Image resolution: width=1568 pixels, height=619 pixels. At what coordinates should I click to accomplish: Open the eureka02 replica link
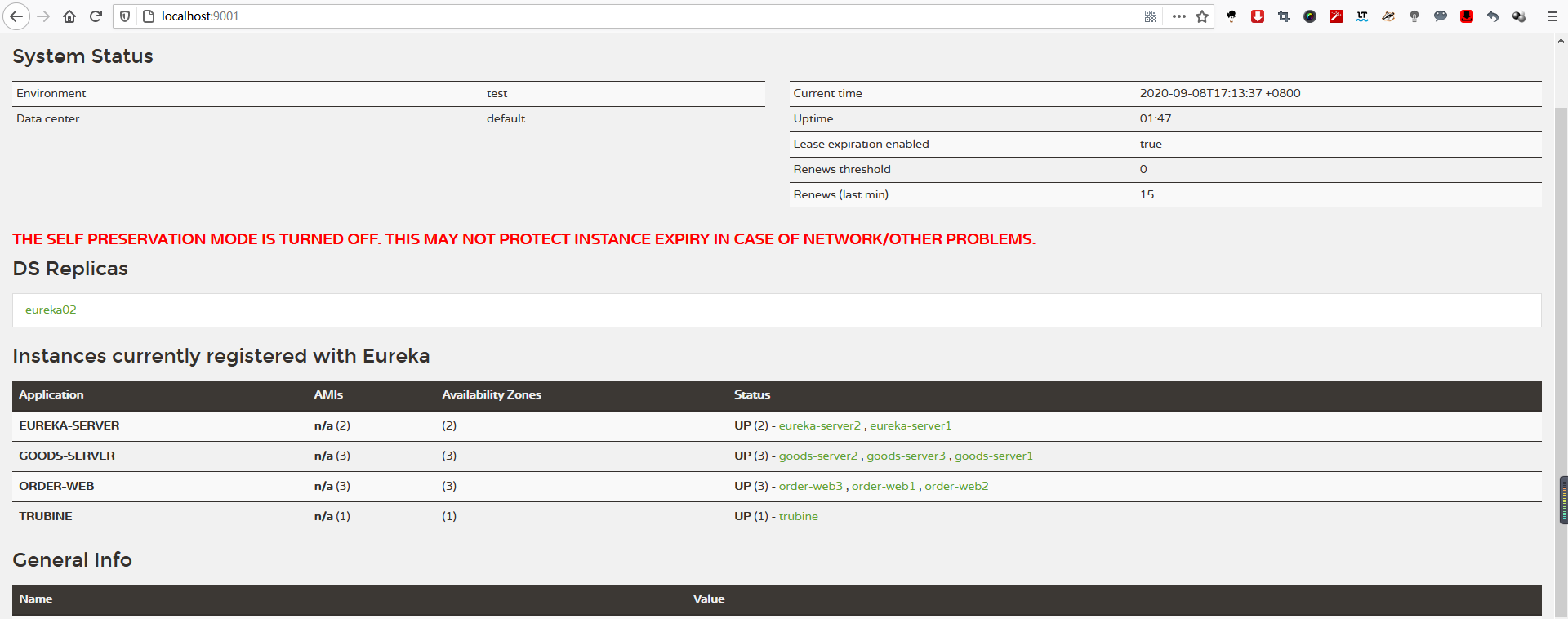[x=51, y=310]
